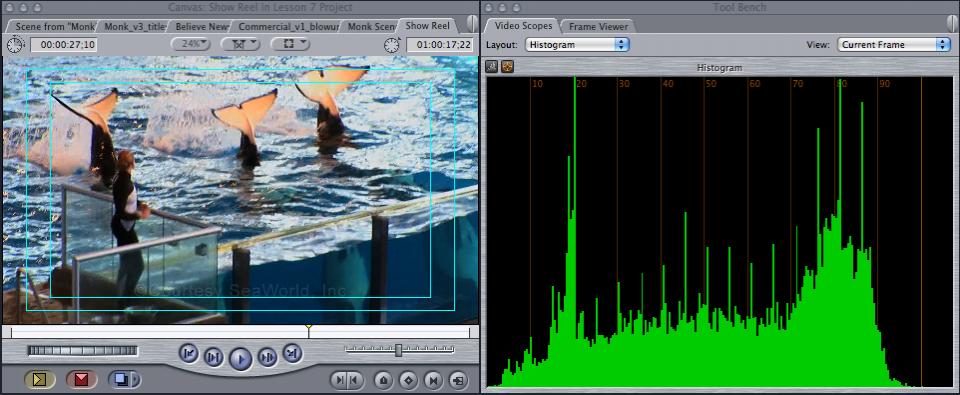Image resolution: width=960 pixels, height=395 pixels.
Task: Click the red Overwrite edit button
Action: (x=81, y=380)
